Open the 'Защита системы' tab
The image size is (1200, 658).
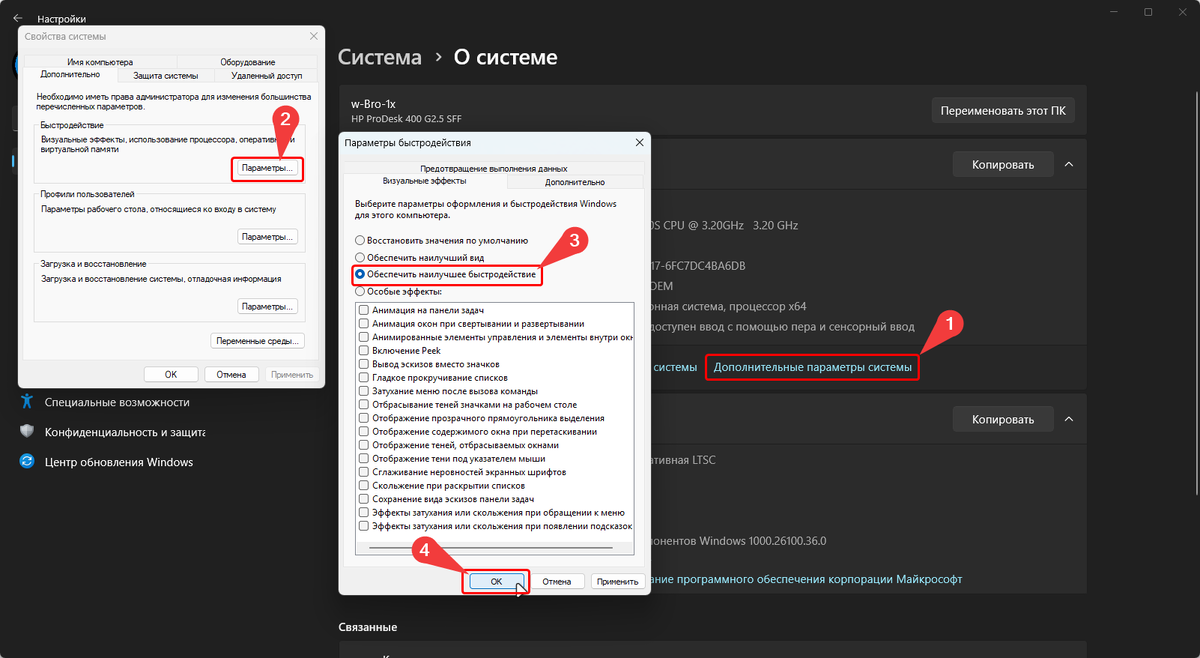[166, 76]
